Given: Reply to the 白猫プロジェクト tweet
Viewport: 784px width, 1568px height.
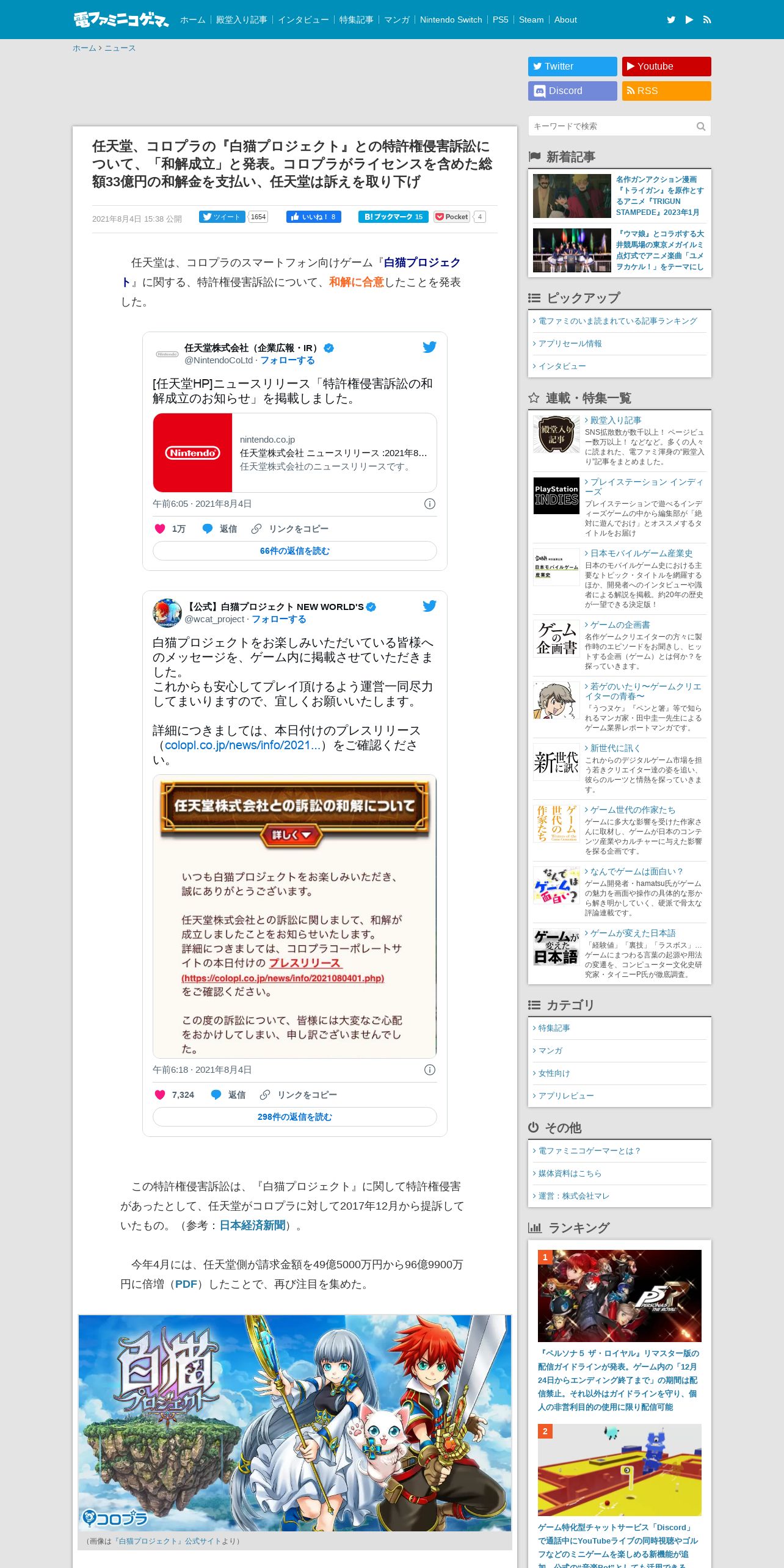Looking at the screenshot, I should pos(228,1095).
